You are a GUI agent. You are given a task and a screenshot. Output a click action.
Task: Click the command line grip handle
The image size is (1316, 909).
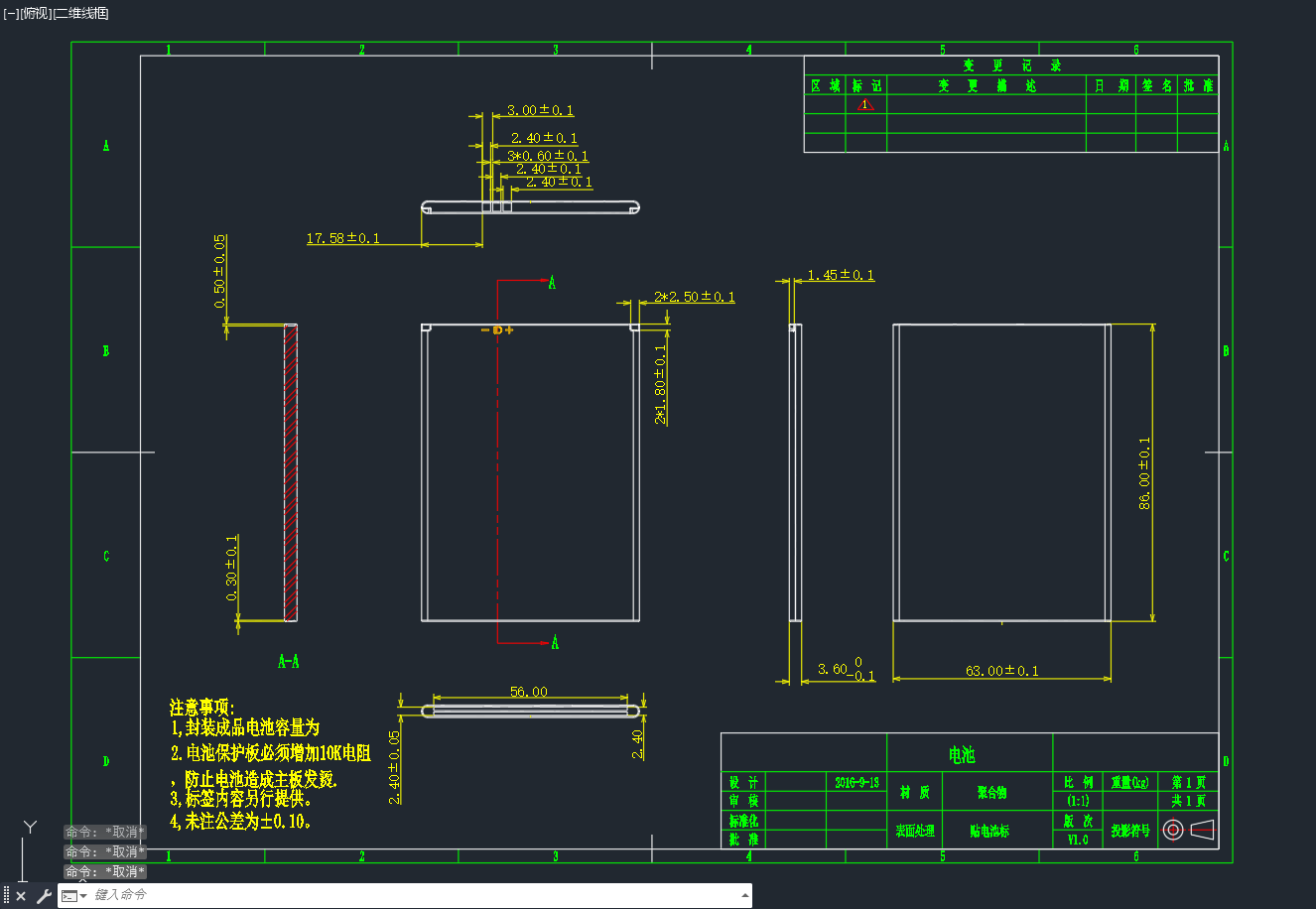6,896
